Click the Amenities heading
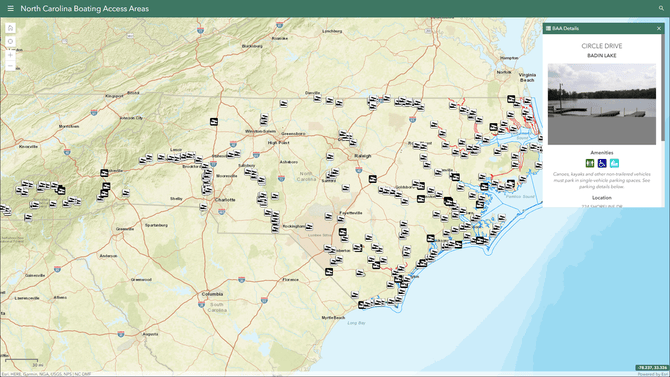Image resolution: width=670 pixels, height=377 pixels. click(602, 153)
